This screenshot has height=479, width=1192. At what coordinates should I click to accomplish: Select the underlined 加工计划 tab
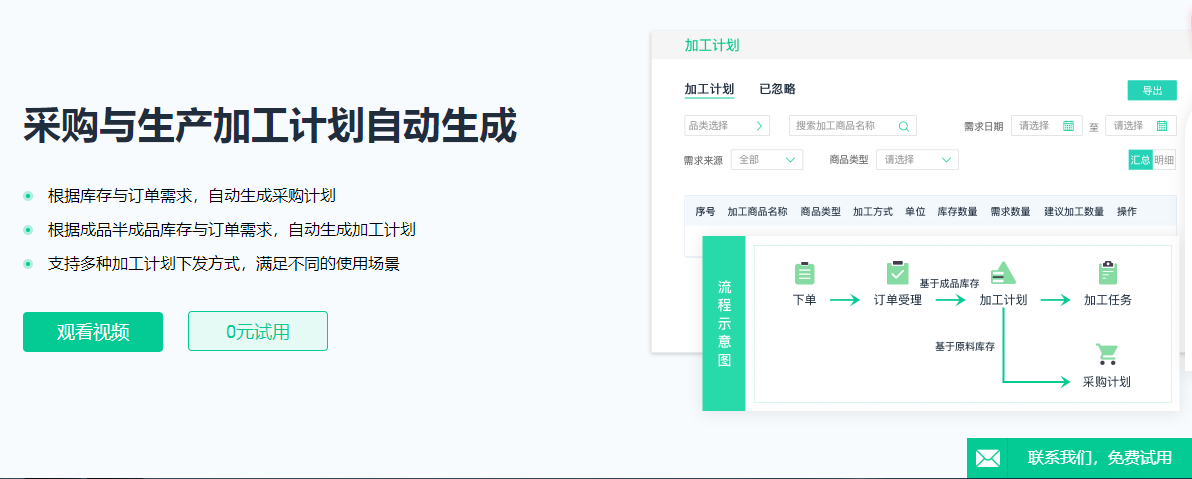pos(709,89)
